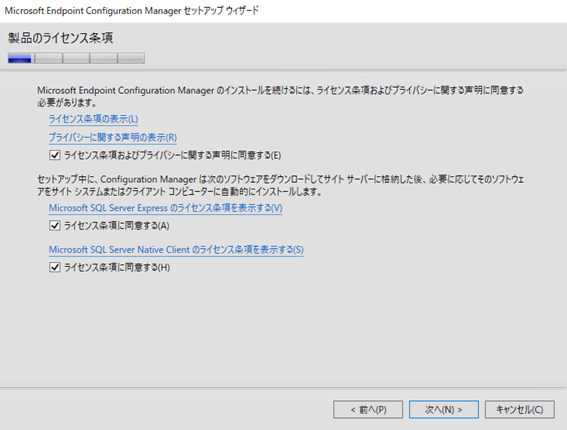View Microsoft SQL Server Native Client license link
Screen dimensions: 567x430
[176, 250]
